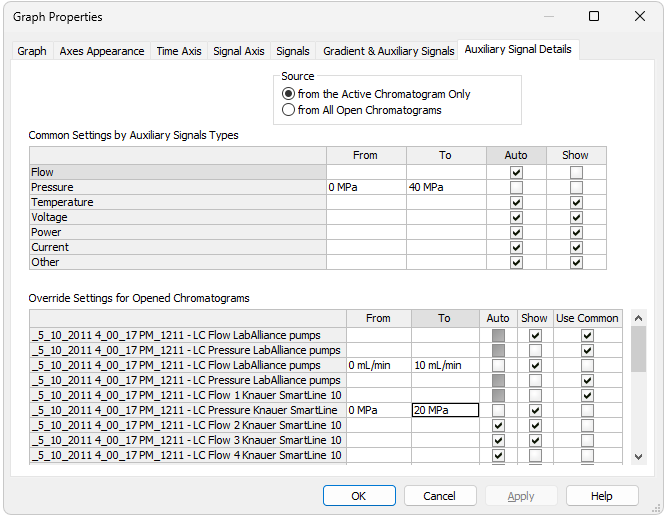The image size is (667, 517).
Task: Choose 'from All Open Chromatograms' option
Action: [x=362, y=110]
